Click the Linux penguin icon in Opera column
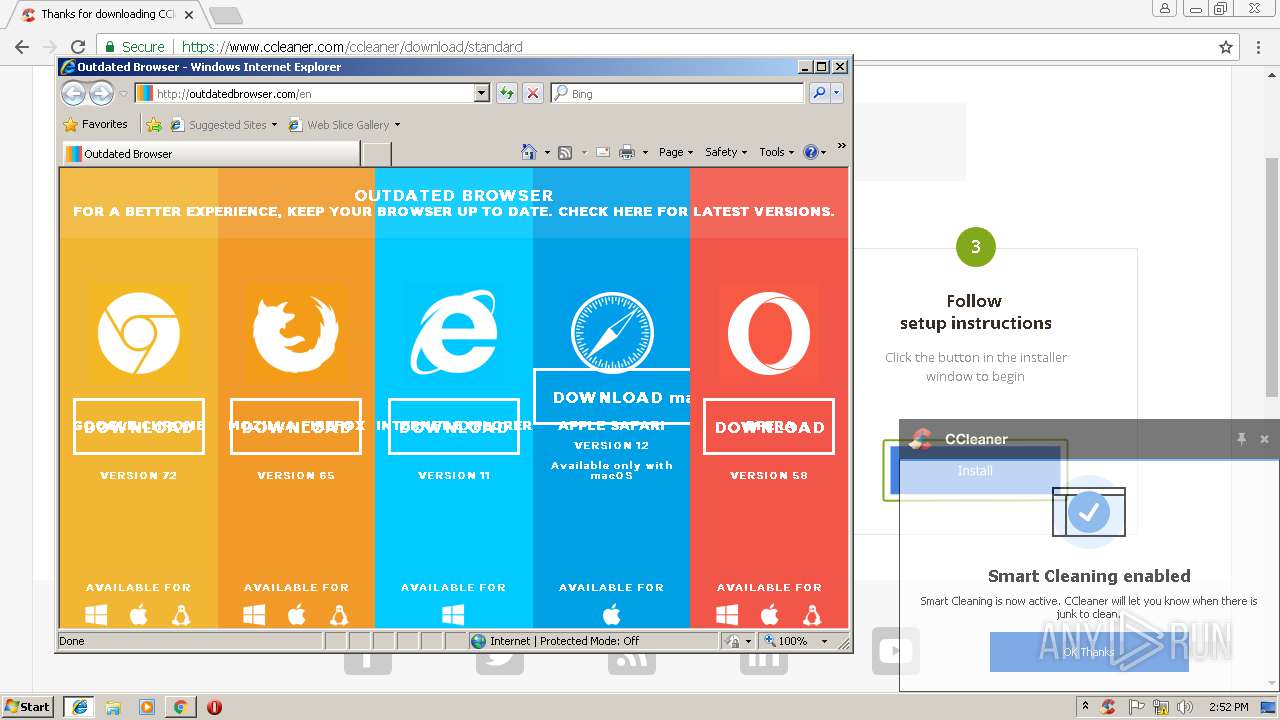The image size is (1280, 720). (x=811, y=615)
